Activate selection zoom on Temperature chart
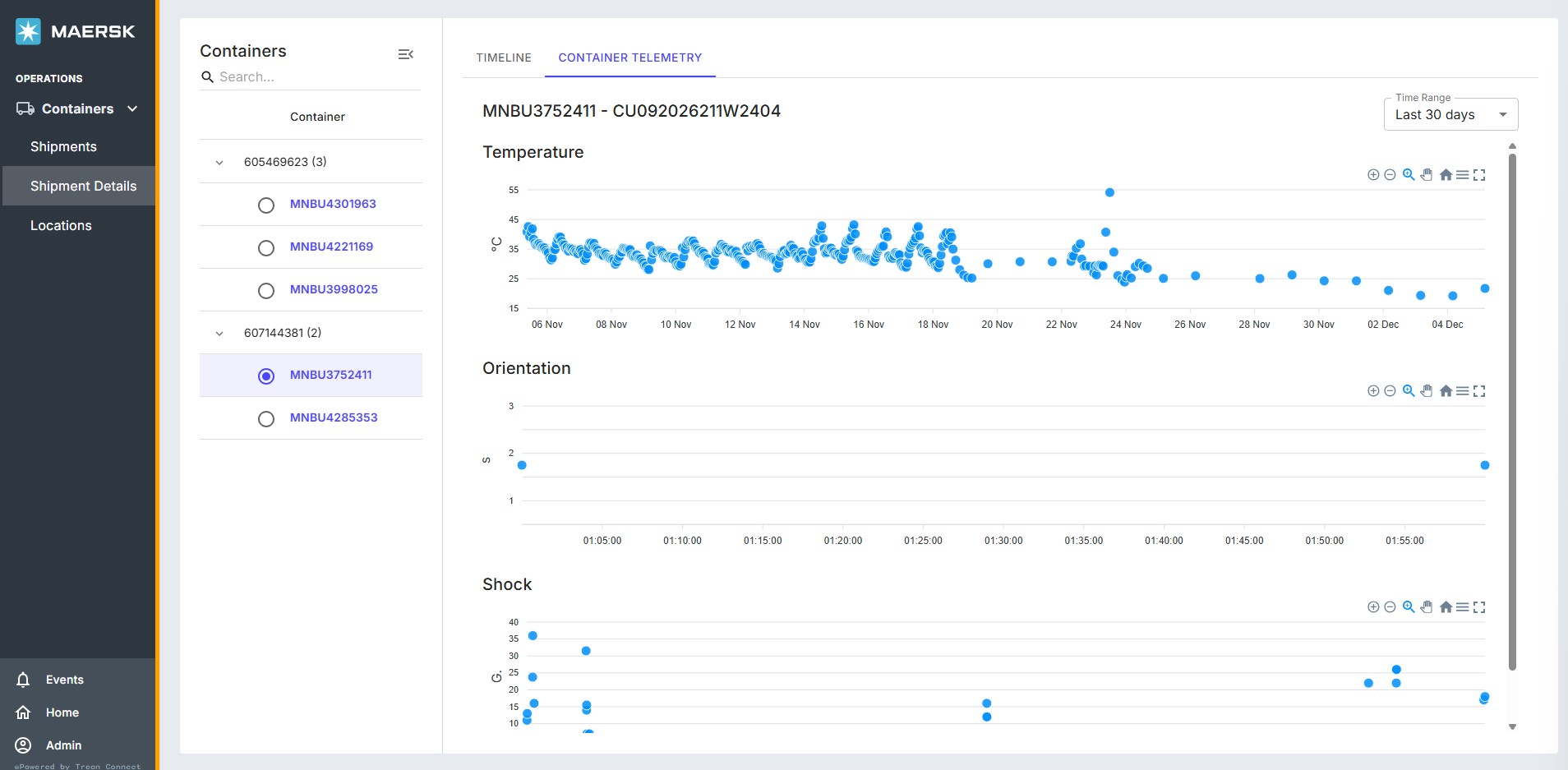 (x=1409, y=175)
